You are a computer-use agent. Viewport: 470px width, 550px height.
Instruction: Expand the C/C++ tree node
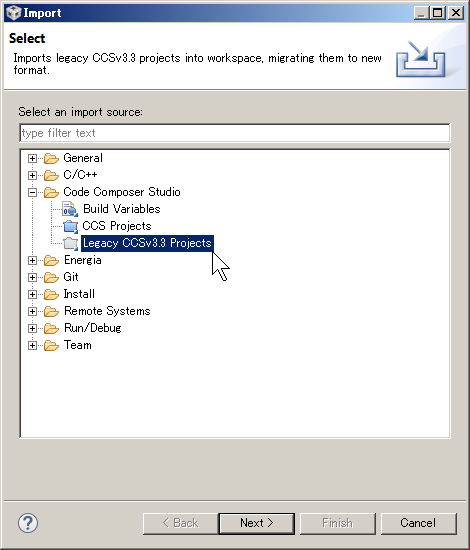pyautogui.click(x=32, y=175)
